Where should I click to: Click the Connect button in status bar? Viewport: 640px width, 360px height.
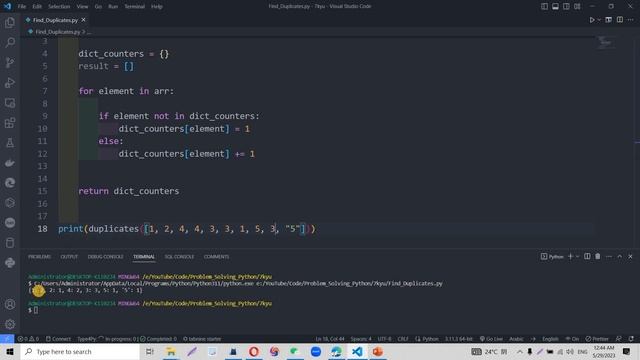coord(58,339)
